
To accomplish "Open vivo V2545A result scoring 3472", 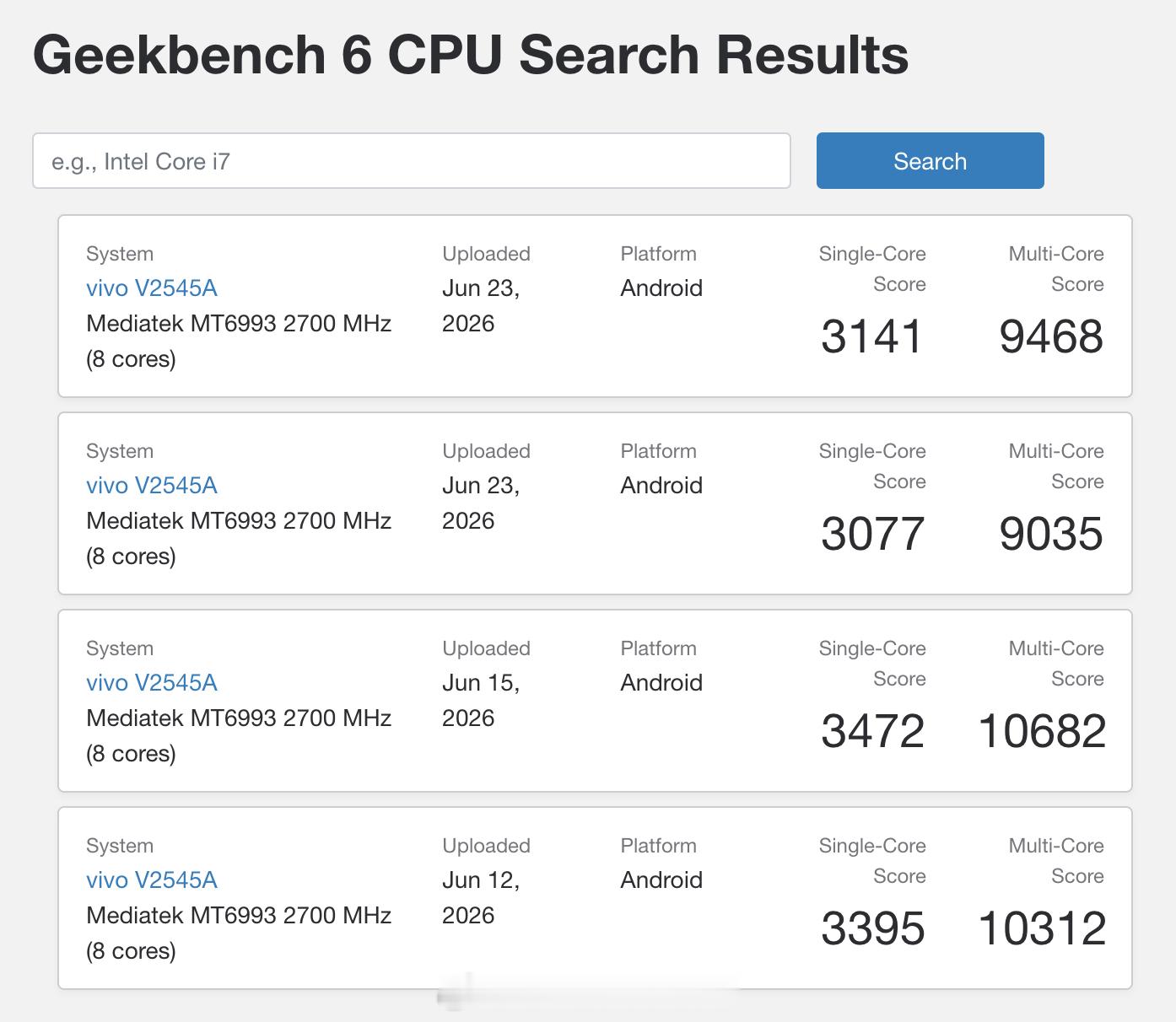I will tap(152, 683).
